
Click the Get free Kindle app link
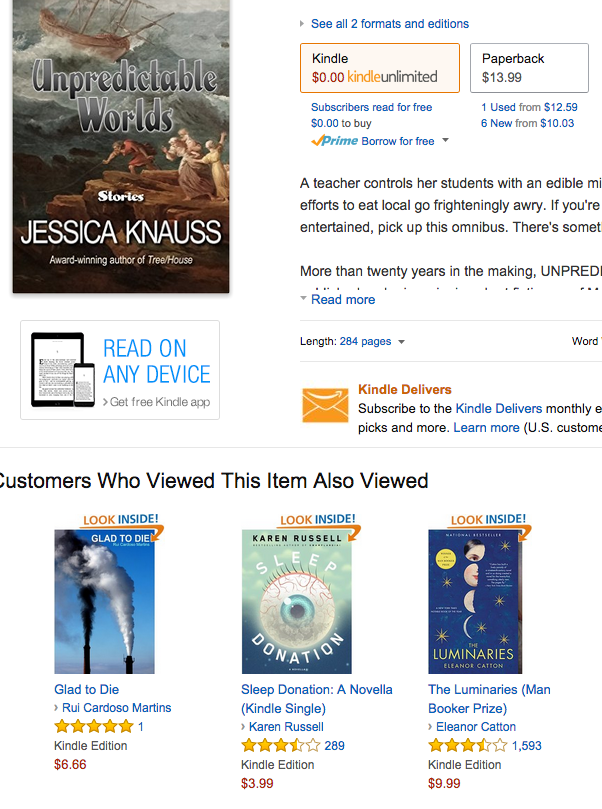tap(159, 402)
